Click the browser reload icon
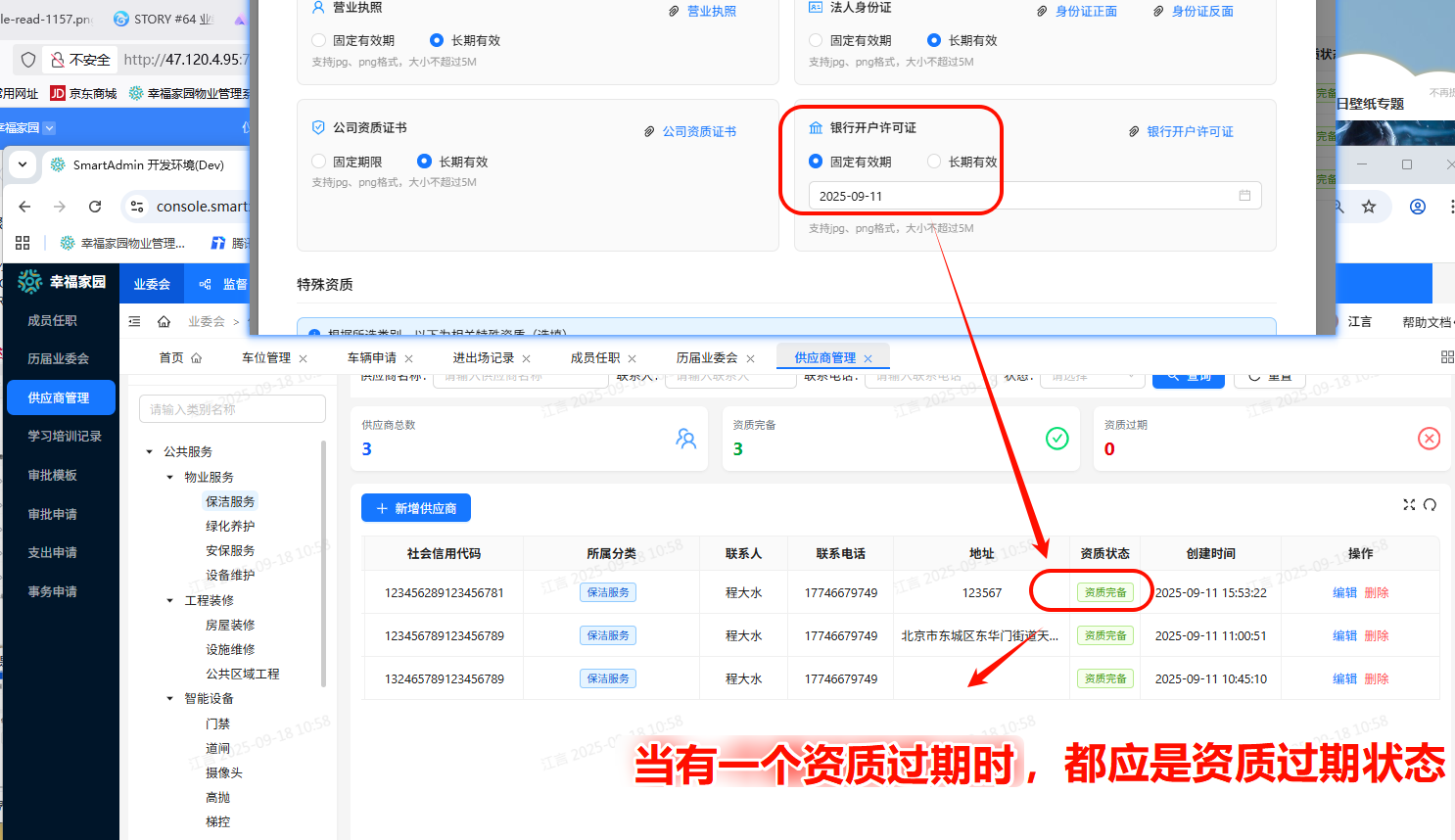Viewport: 1455px width, 840px height. (95, 207)
